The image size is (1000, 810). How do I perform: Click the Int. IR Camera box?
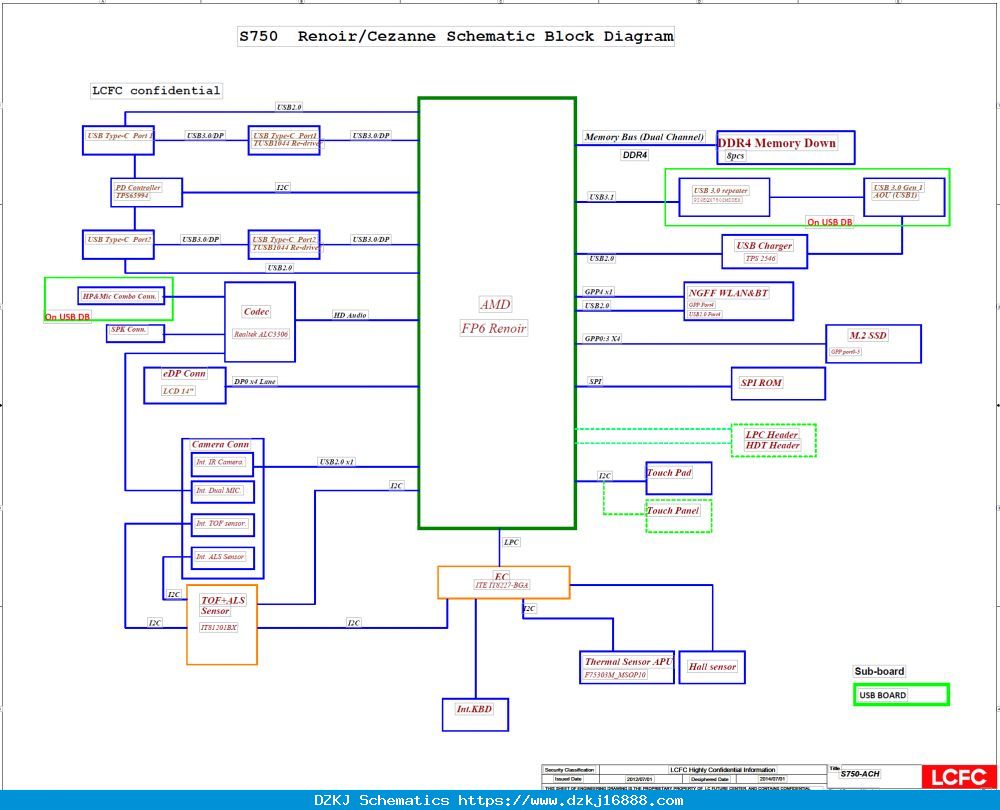click(x=222, y=464)
